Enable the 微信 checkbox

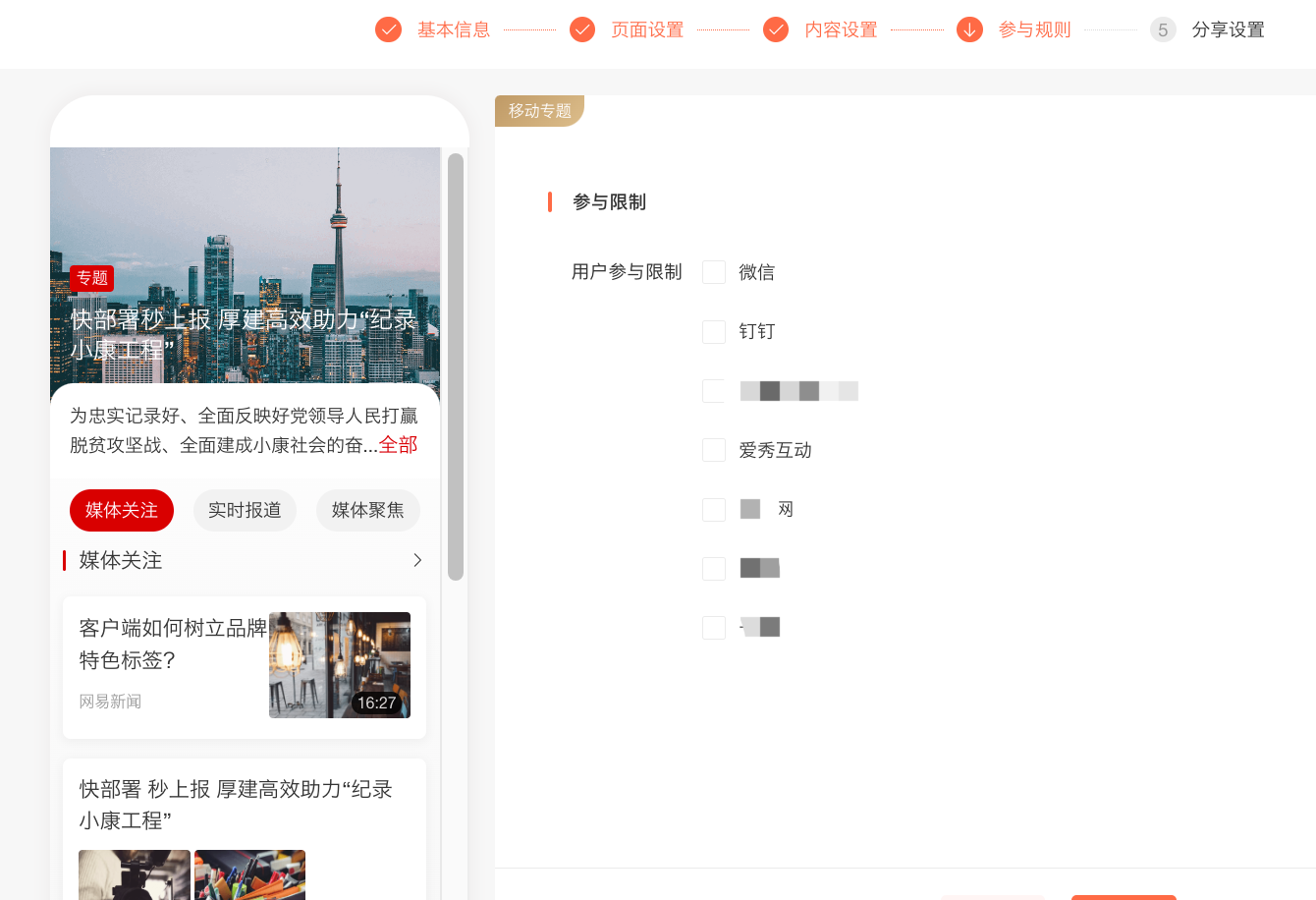coord(714,272)
